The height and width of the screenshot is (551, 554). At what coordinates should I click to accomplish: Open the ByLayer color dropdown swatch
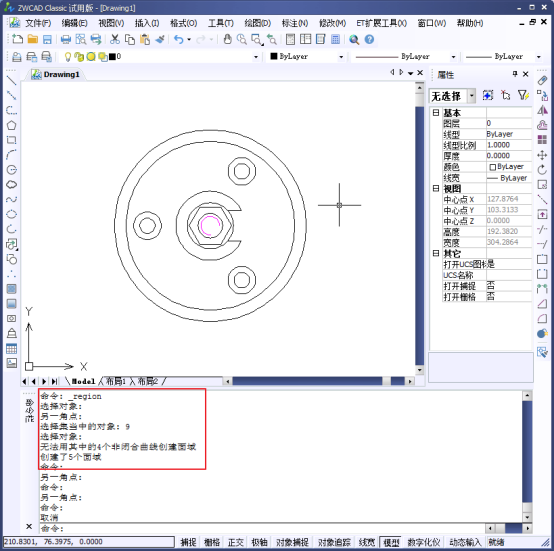307,57
